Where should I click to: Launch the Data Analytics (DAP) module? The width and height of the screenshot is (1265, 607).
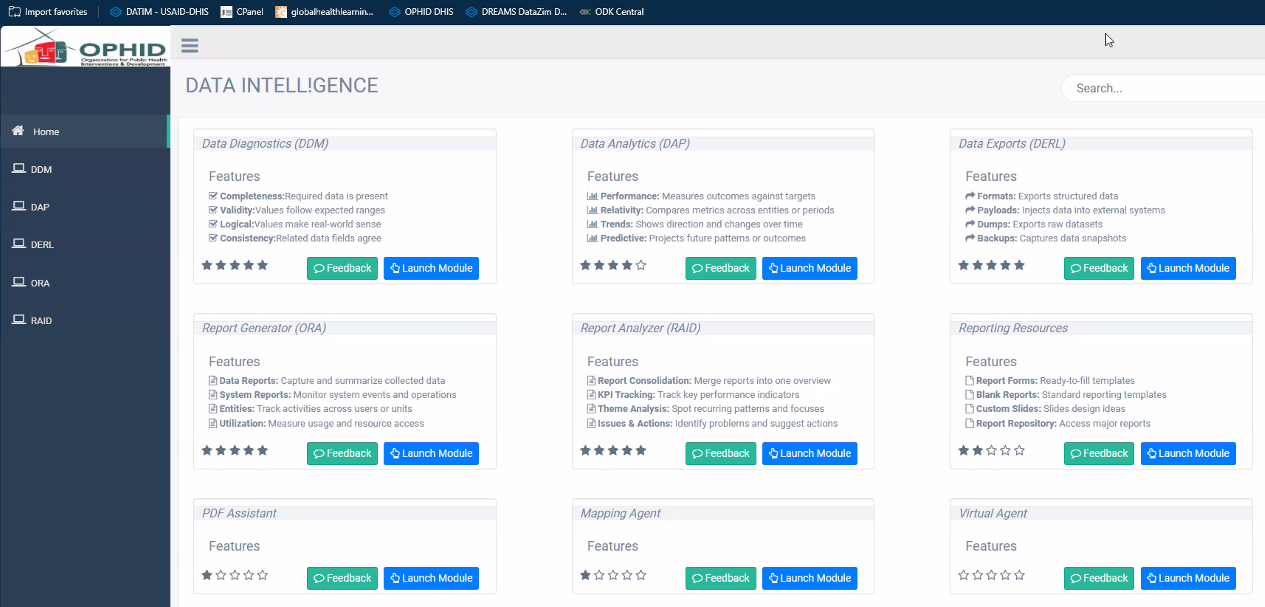point(810,268)
